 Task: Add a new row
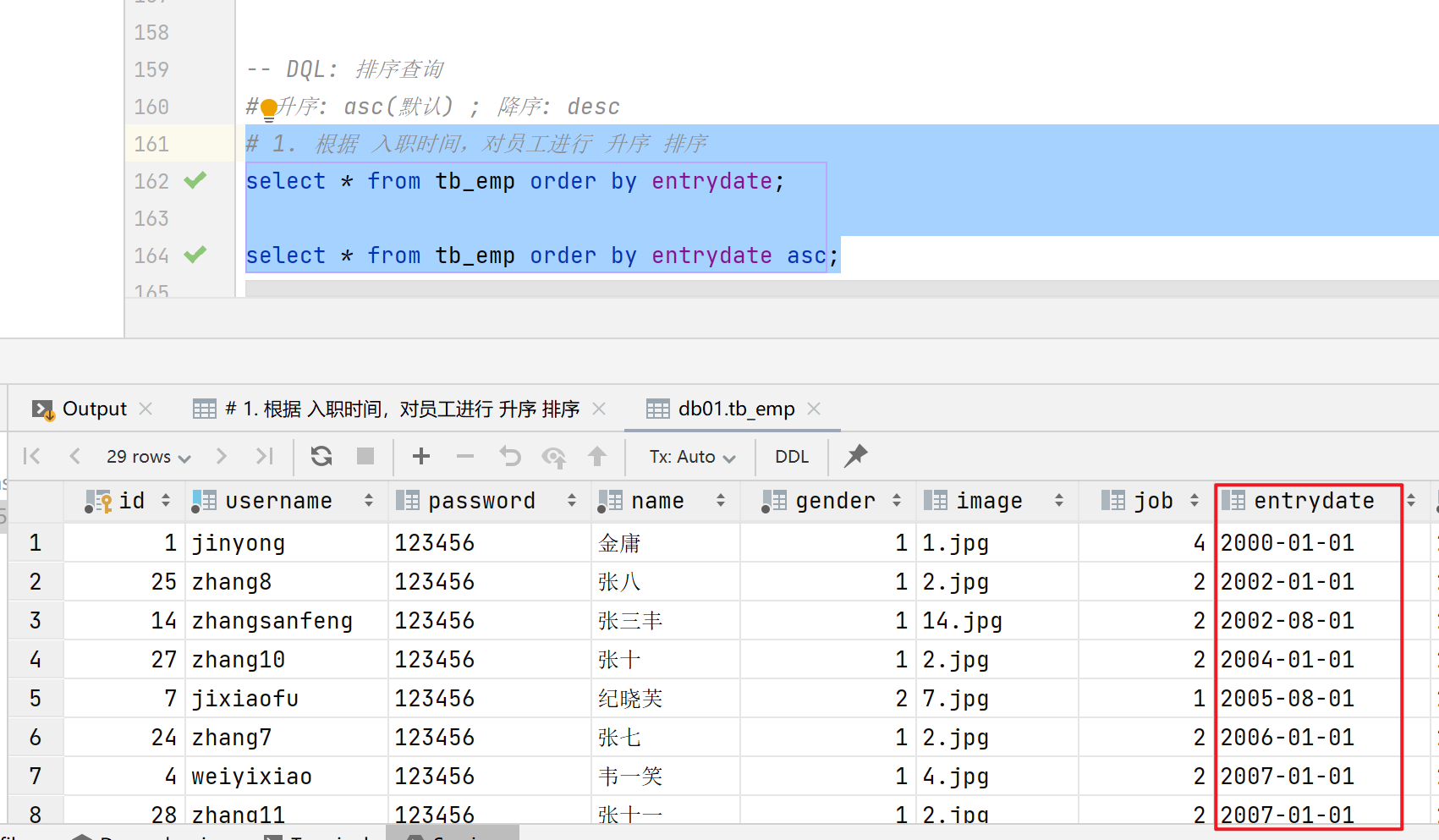(x=421, y=457)
